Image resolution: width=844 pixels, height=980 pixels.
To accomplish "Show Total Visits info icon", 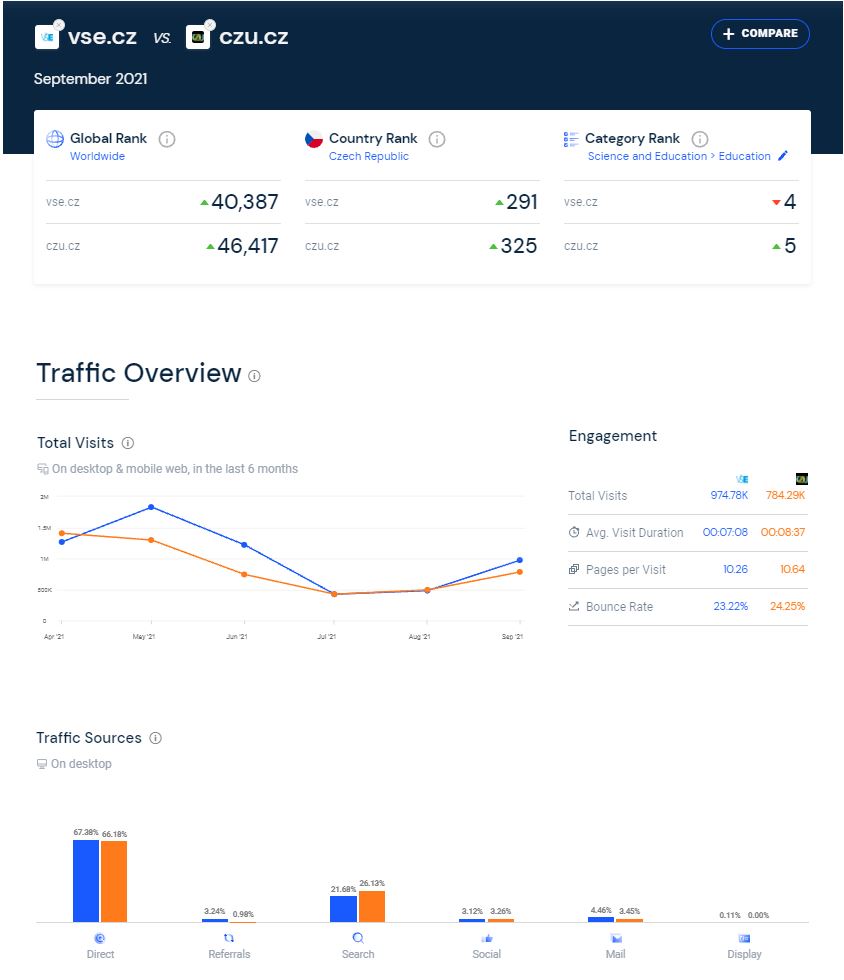I will (128, 443).
